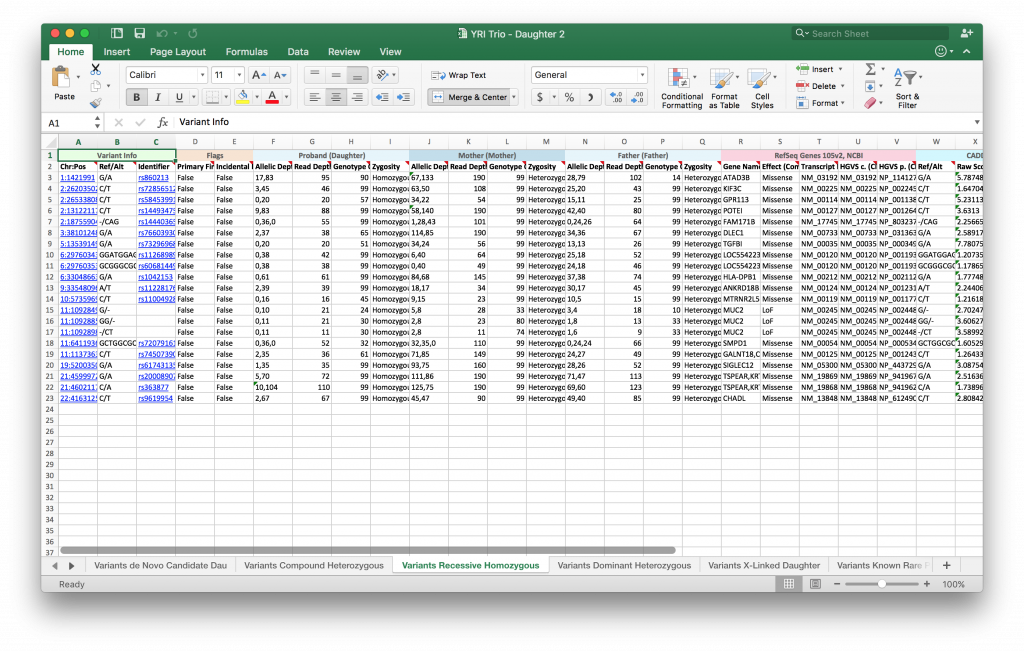Click Decrease Decimal icon

(637, 97)
